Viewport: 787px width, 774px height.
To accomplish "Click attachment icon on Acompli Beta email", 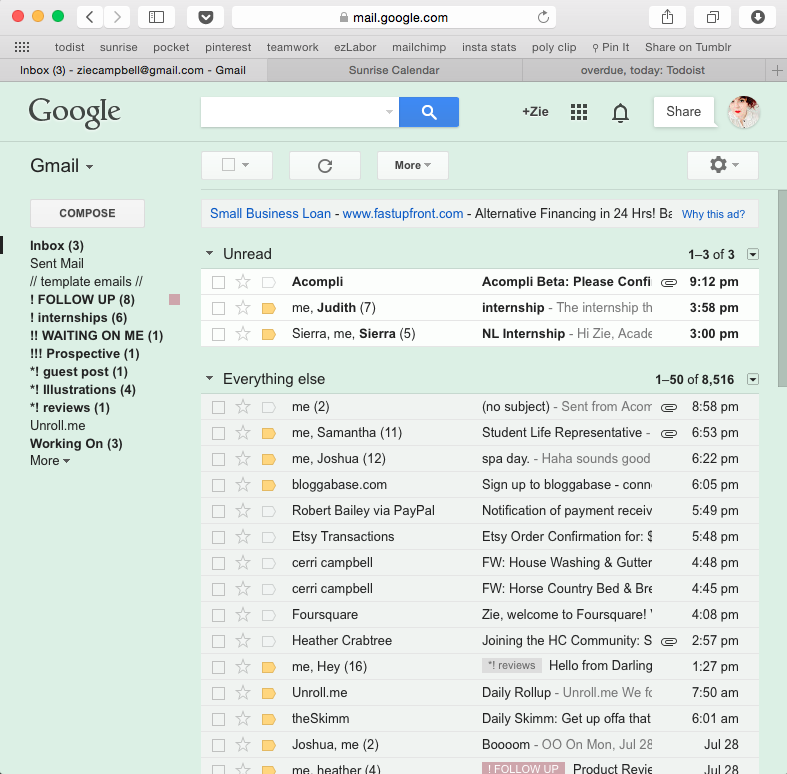I will (x=669, y=283).
